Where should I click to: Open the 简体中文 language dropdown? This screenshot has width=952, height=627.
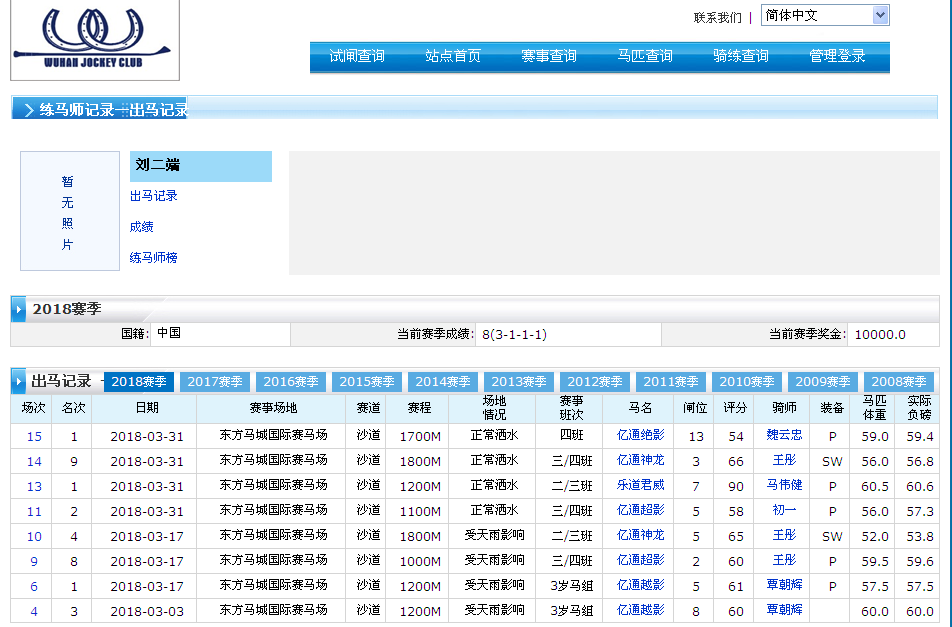pyautogui.click(x=824, y=16)
